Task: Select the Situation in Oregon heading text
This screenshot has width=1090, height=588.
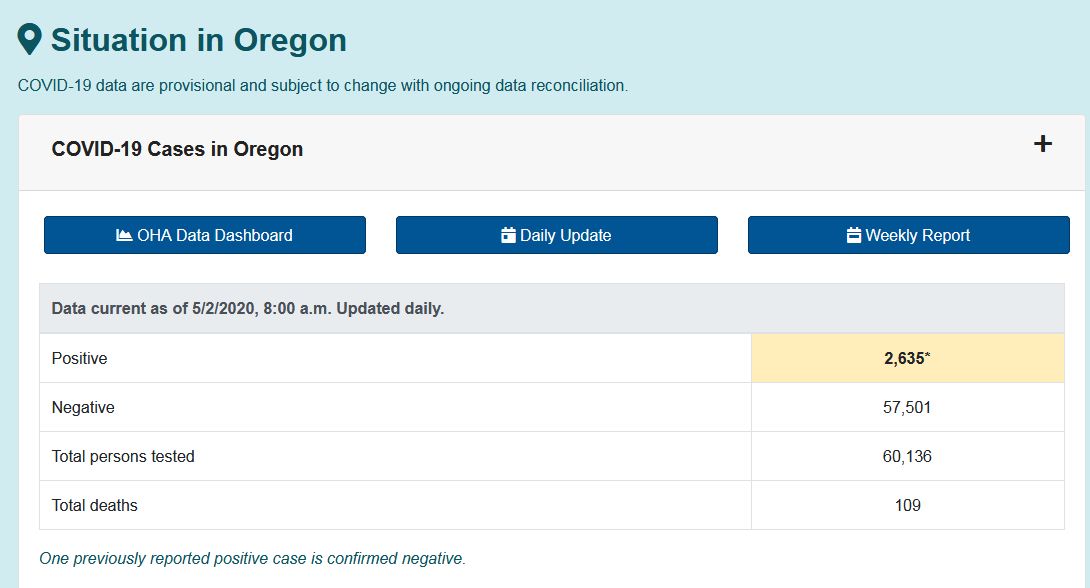Action: click(199, 40)
